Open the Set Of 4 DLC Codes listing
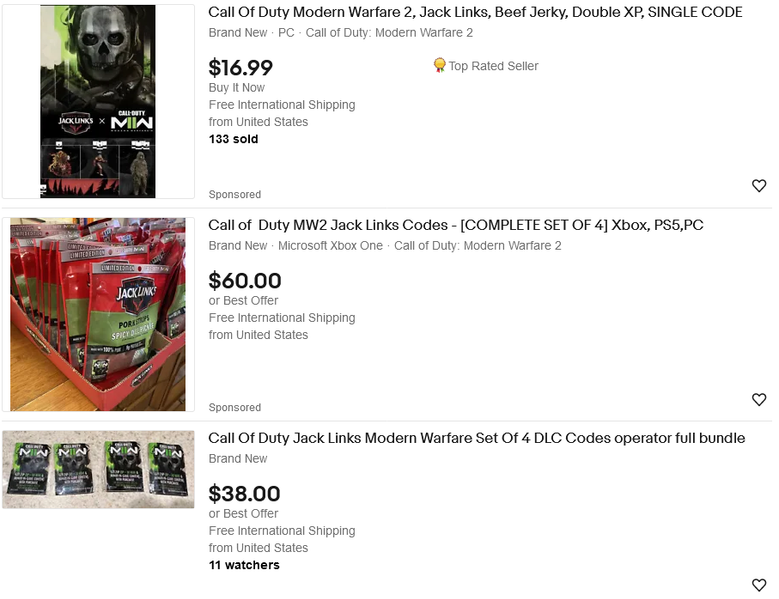 pyautogui.click(x=476, y=439)
